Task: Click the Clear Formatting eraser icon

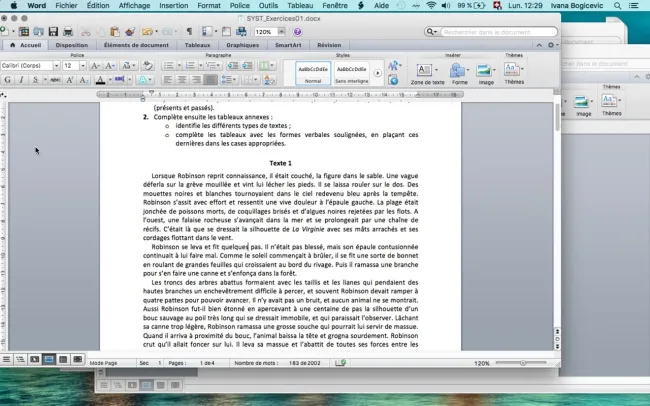Action: pos(147,66)
